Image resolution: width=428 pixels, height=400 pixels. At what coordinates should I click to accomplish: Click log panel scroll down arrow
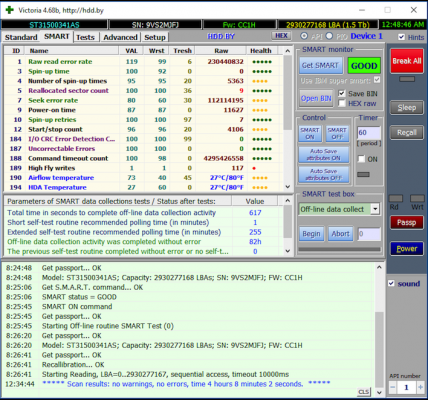pos(379,392)
